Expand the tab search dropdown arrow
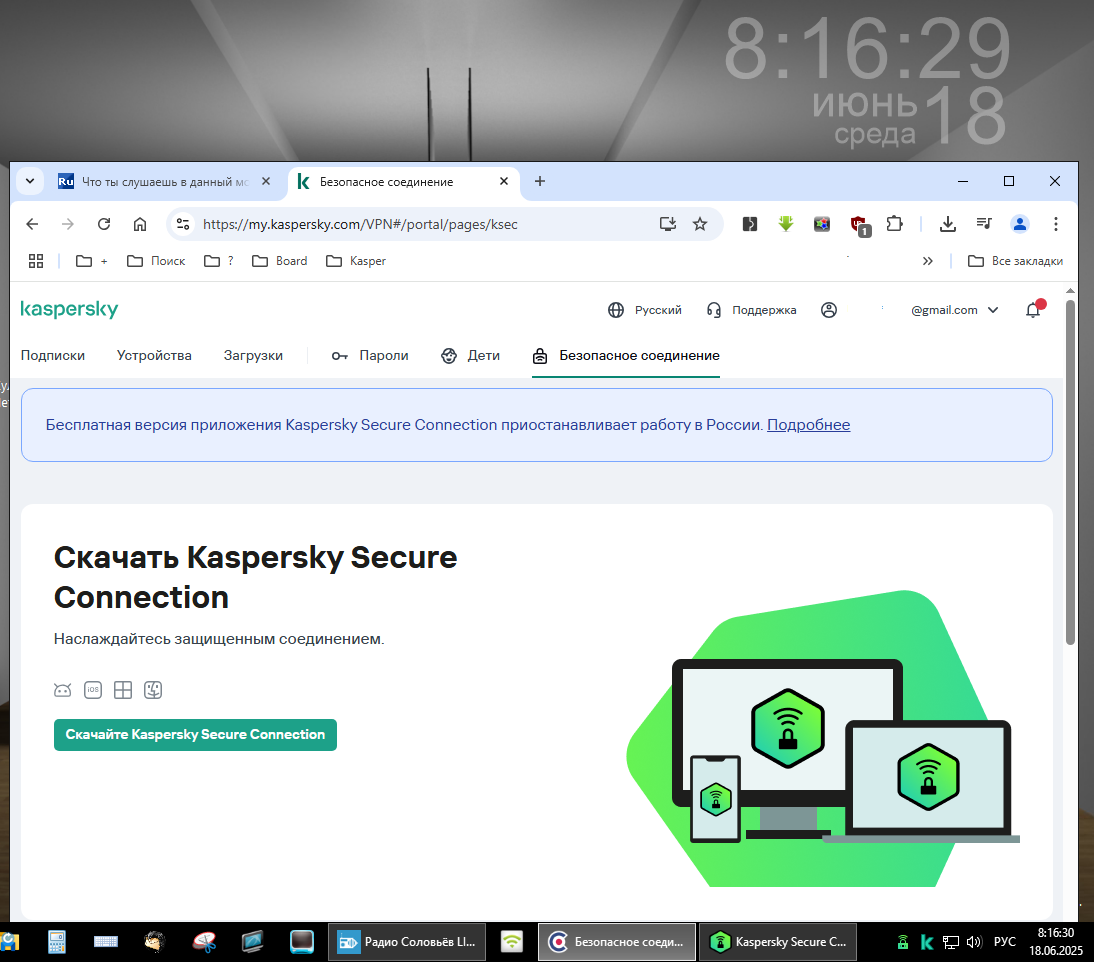This screenshot has height=962, width=1094. coord(30,181)
